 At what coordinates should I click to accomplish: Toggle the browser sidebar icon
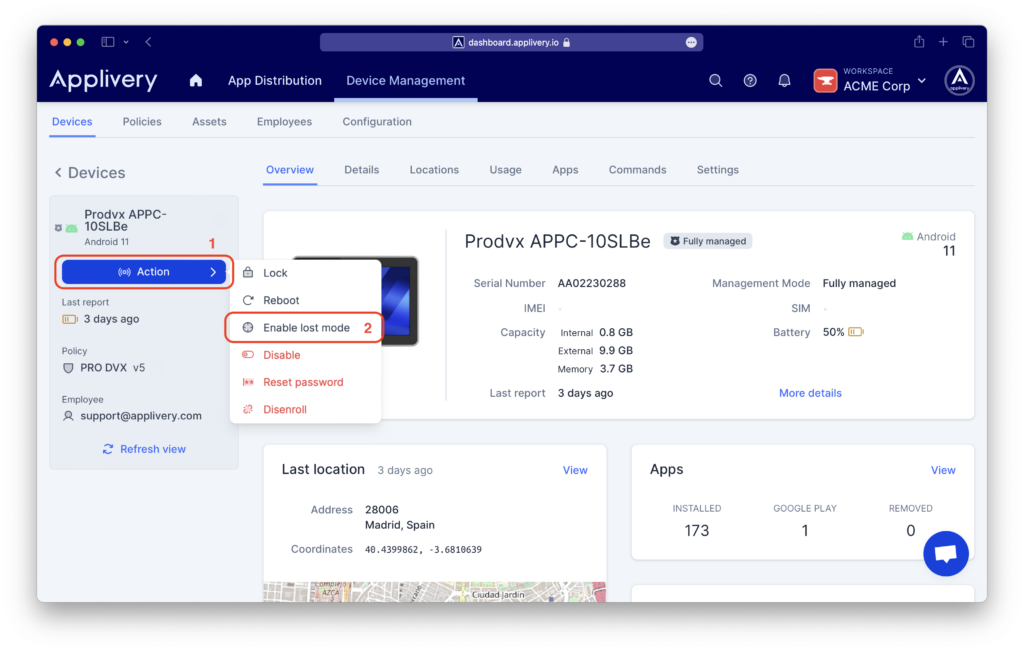[108, 42]
